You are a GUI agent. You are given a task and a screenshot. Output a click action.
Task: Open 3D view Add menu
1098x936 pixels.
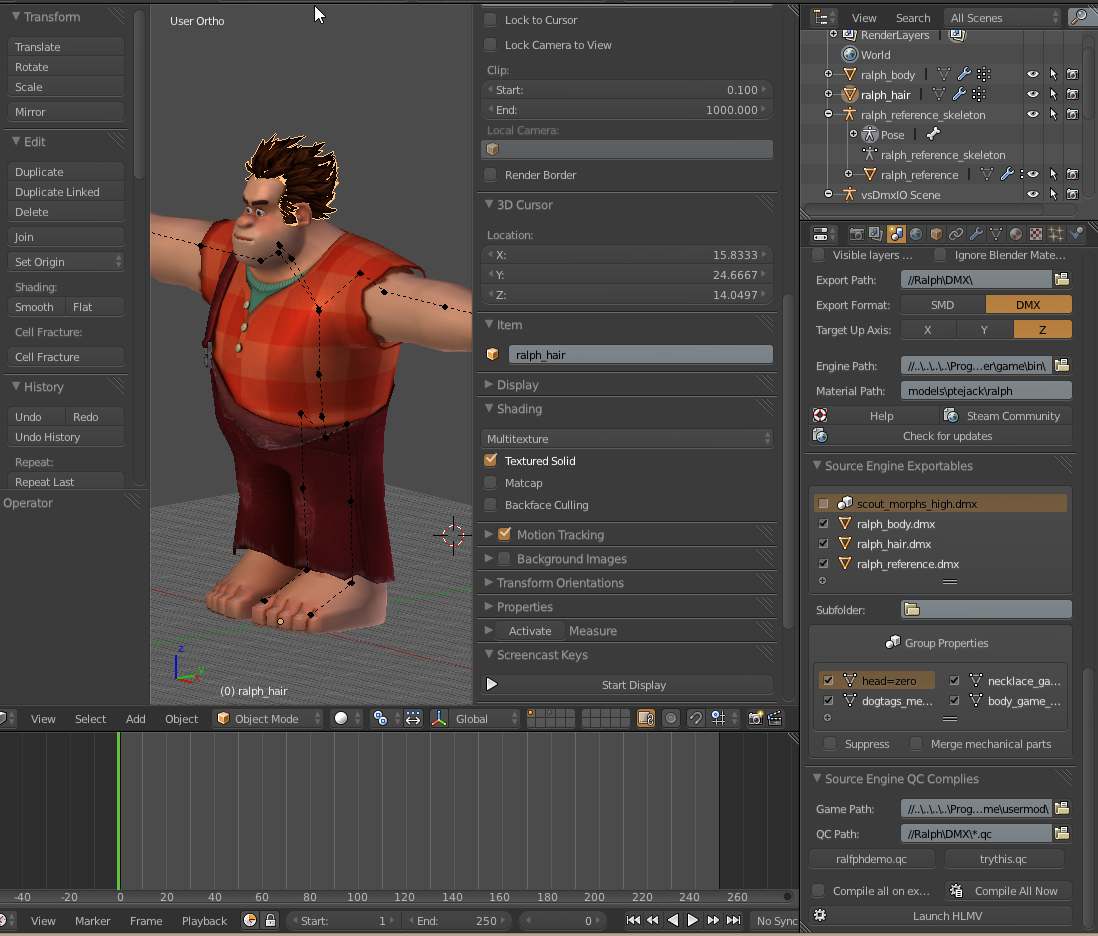coord(136,719)
